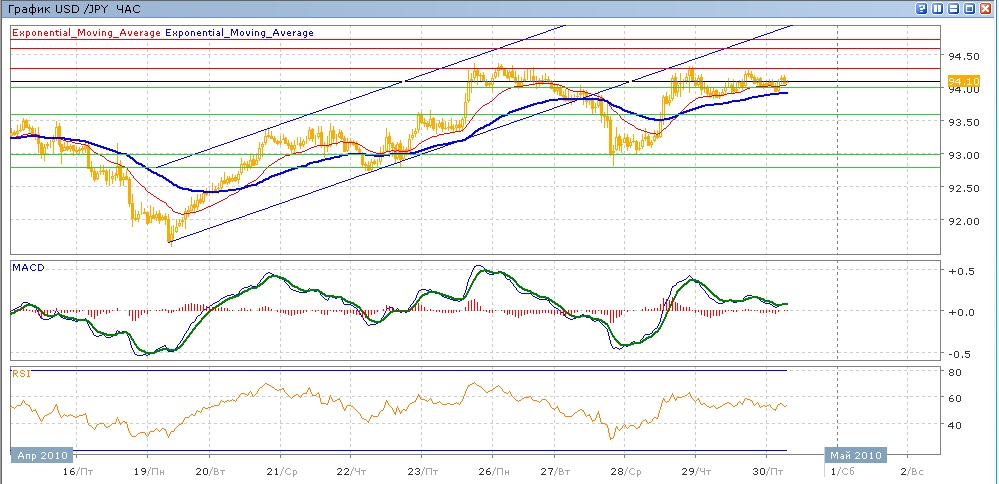This screenshot has height=484, width=999.
Task: Select the 16/Пт date on the time axis
Action: [x=79, y=472]
